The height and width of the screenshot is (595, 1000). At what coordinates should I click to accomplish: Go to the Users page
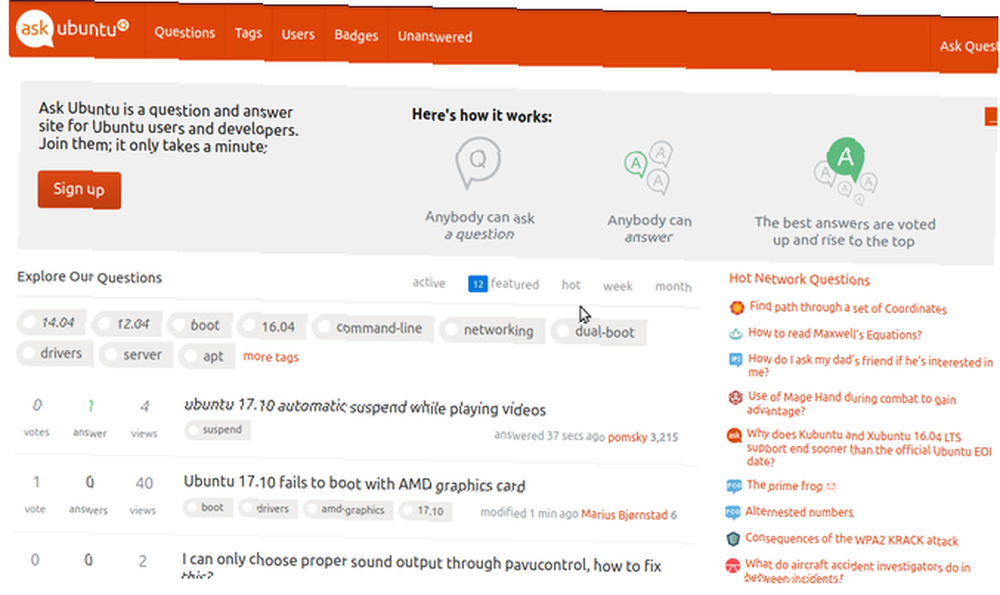pyautogui.click(x=298, y=34)
